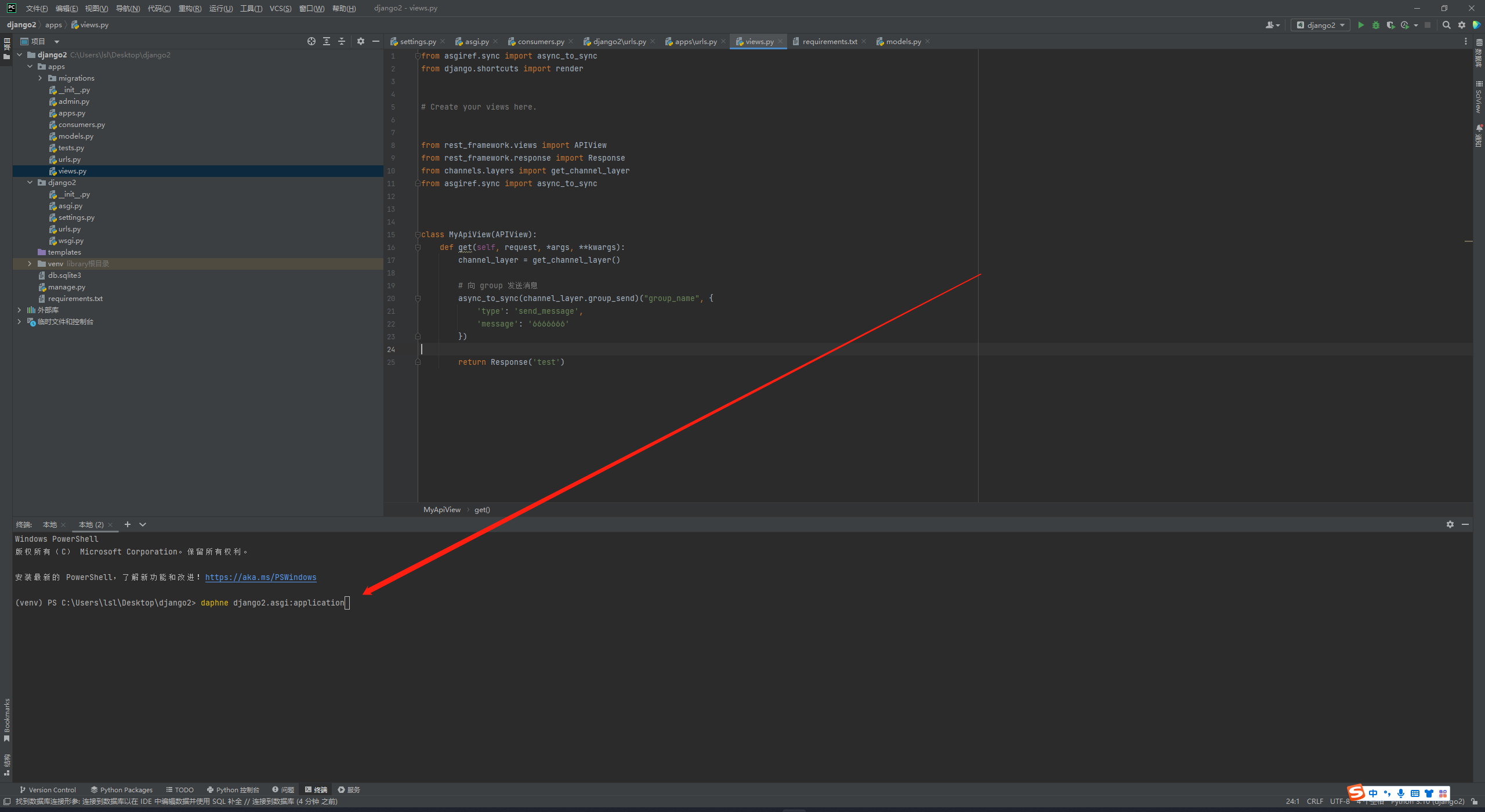1485x812 pixels.
Task: Run django2 with coverage
Action: (x=1390, y=25)
